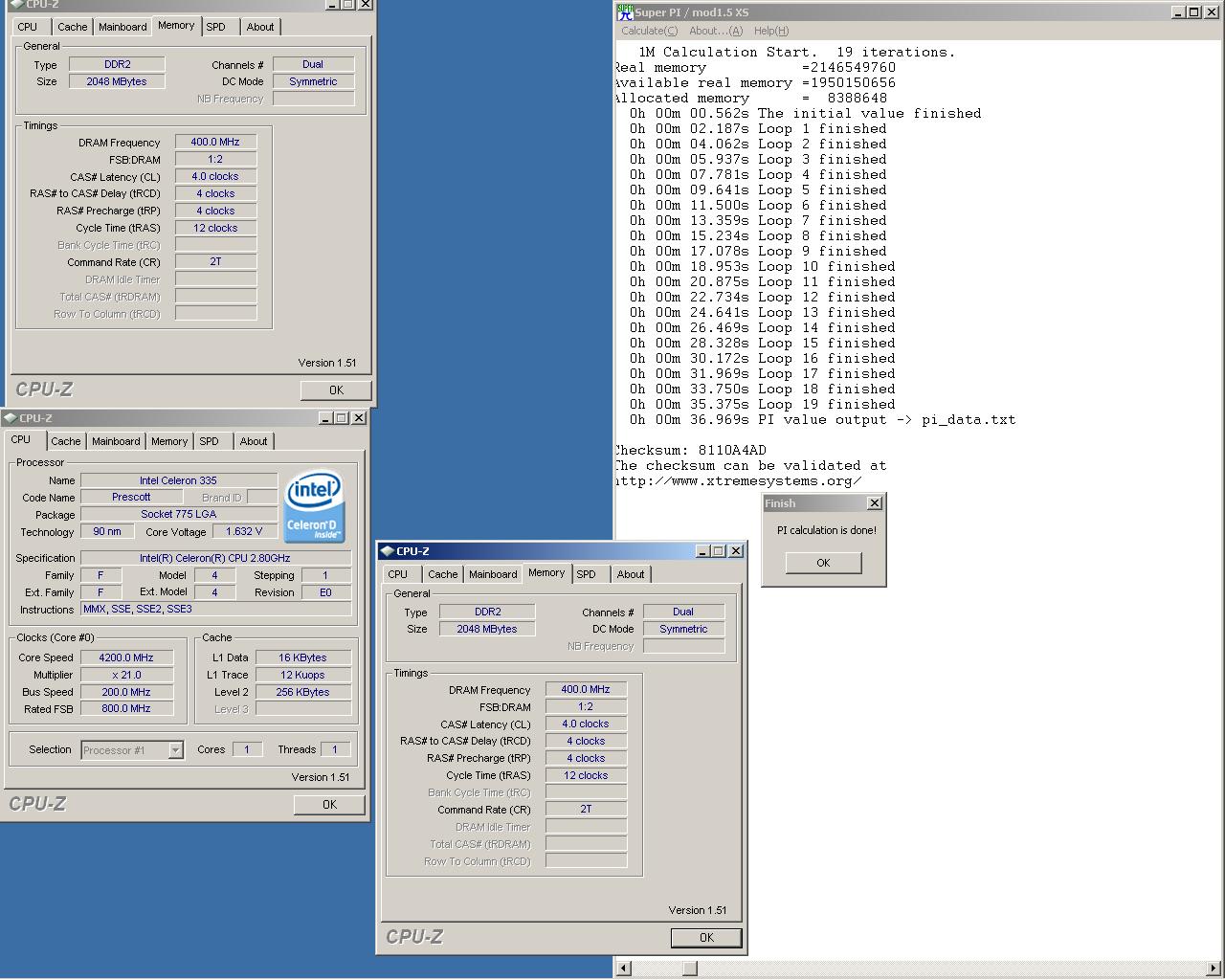Click DRAM Frequency field in top Memory window
Screen dimensions: 1225x980
click(x=215, y=142)
